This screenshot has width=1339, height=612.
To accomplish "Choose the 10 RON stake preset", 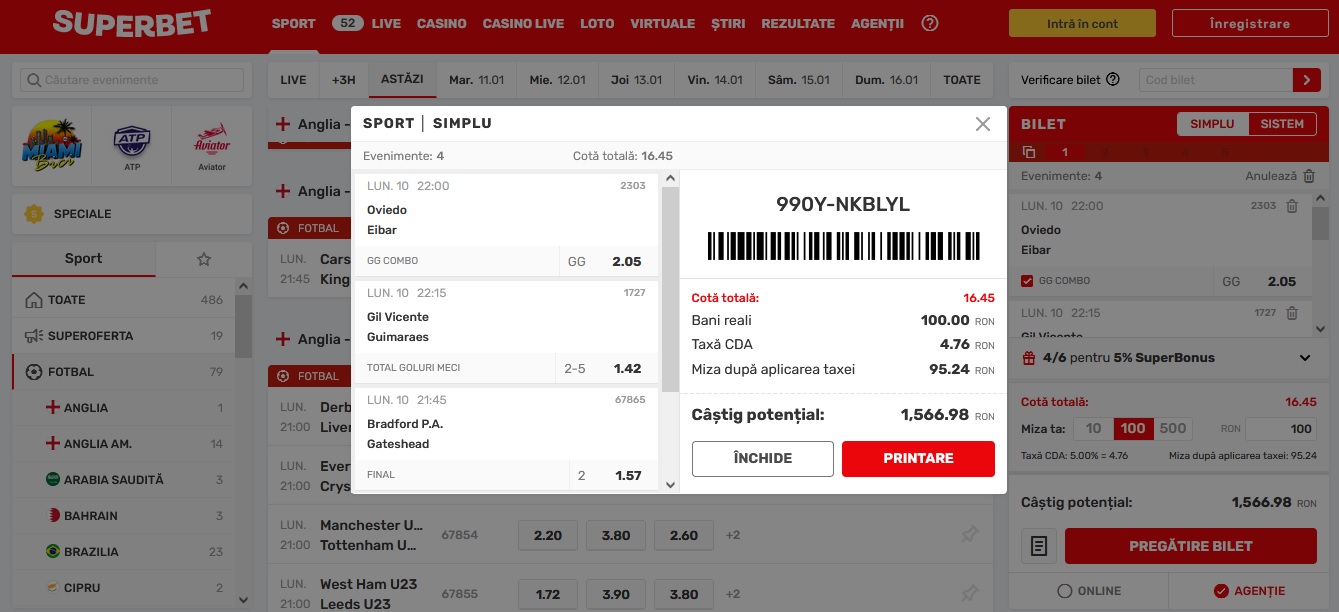I will coord(1093,429).
